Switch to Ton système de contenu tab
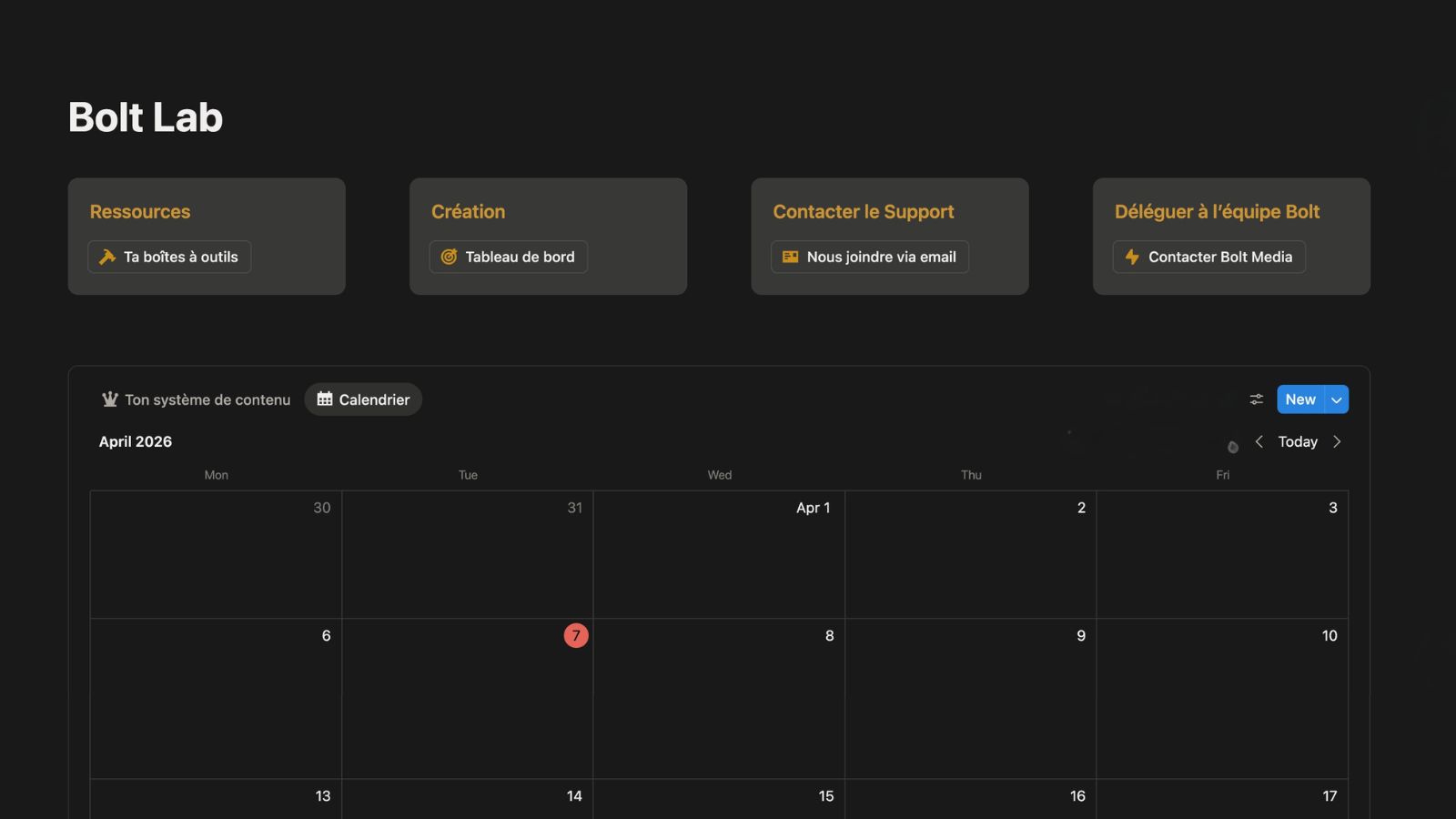Screen dimensions: 1456x819 click(196, 399)
